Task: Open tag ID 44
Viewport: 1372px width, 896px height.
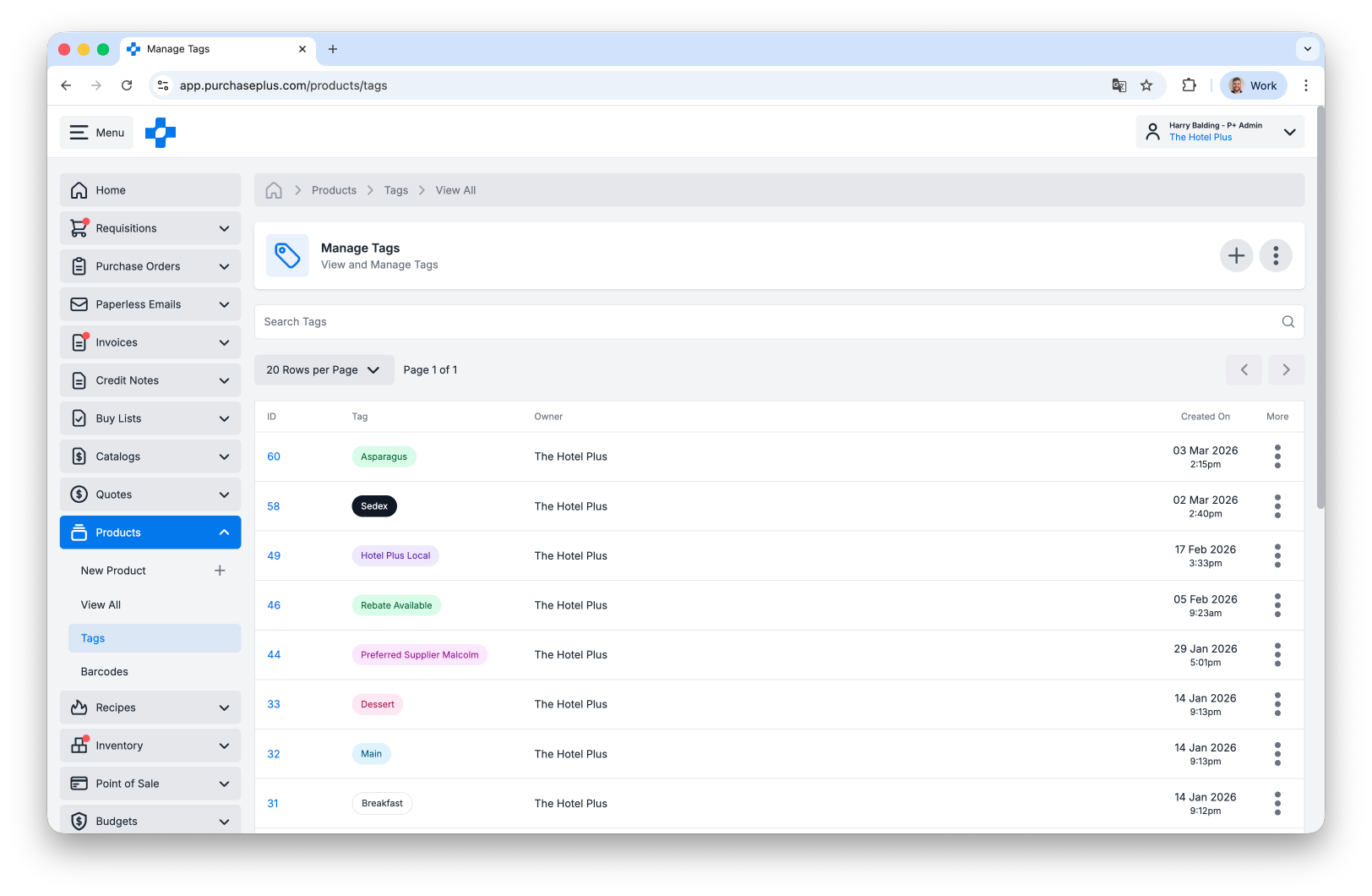Action: (274, 654)
